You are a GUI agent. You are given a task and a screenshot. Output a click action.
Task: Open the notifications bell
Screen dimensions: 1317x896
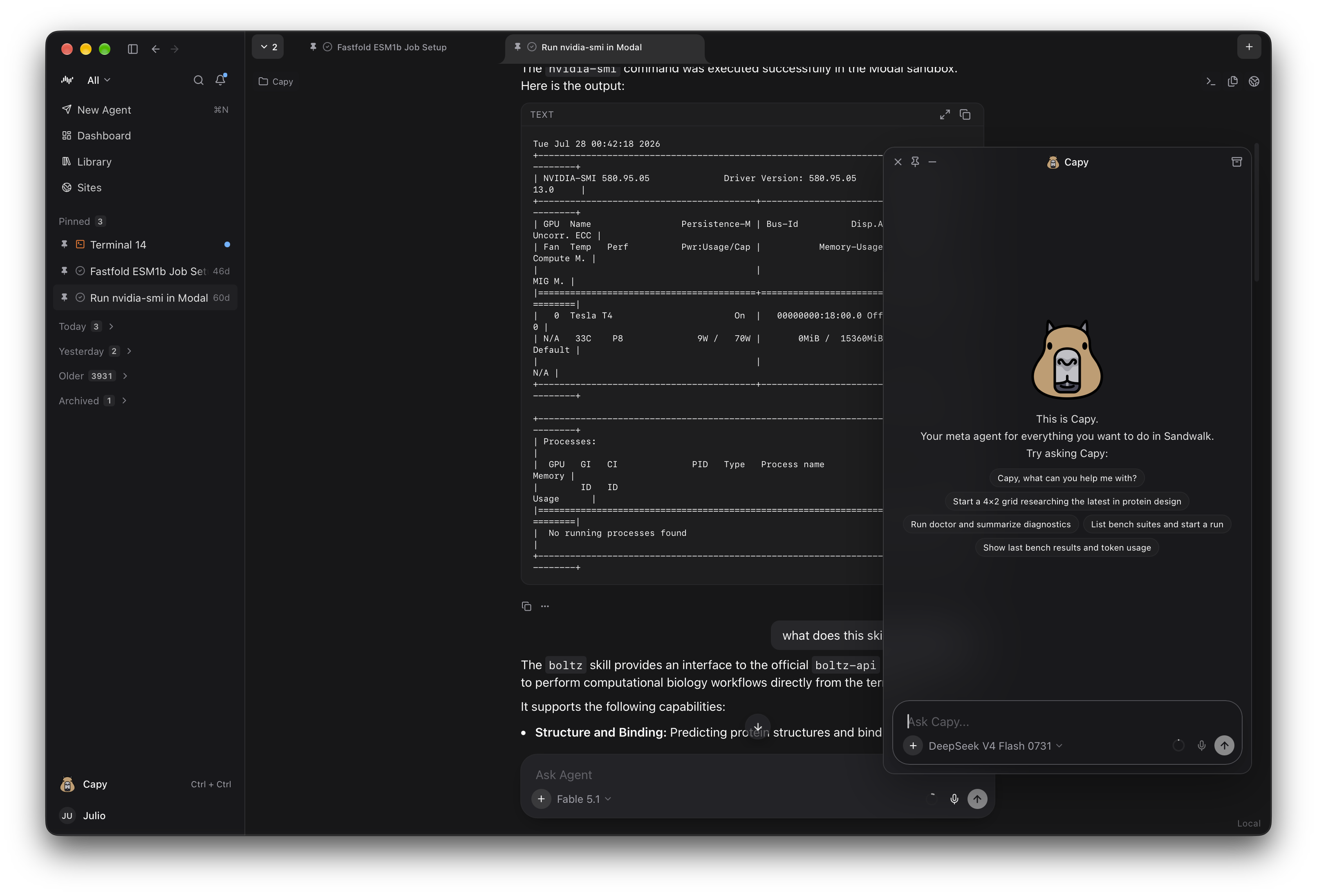(220, 80)
